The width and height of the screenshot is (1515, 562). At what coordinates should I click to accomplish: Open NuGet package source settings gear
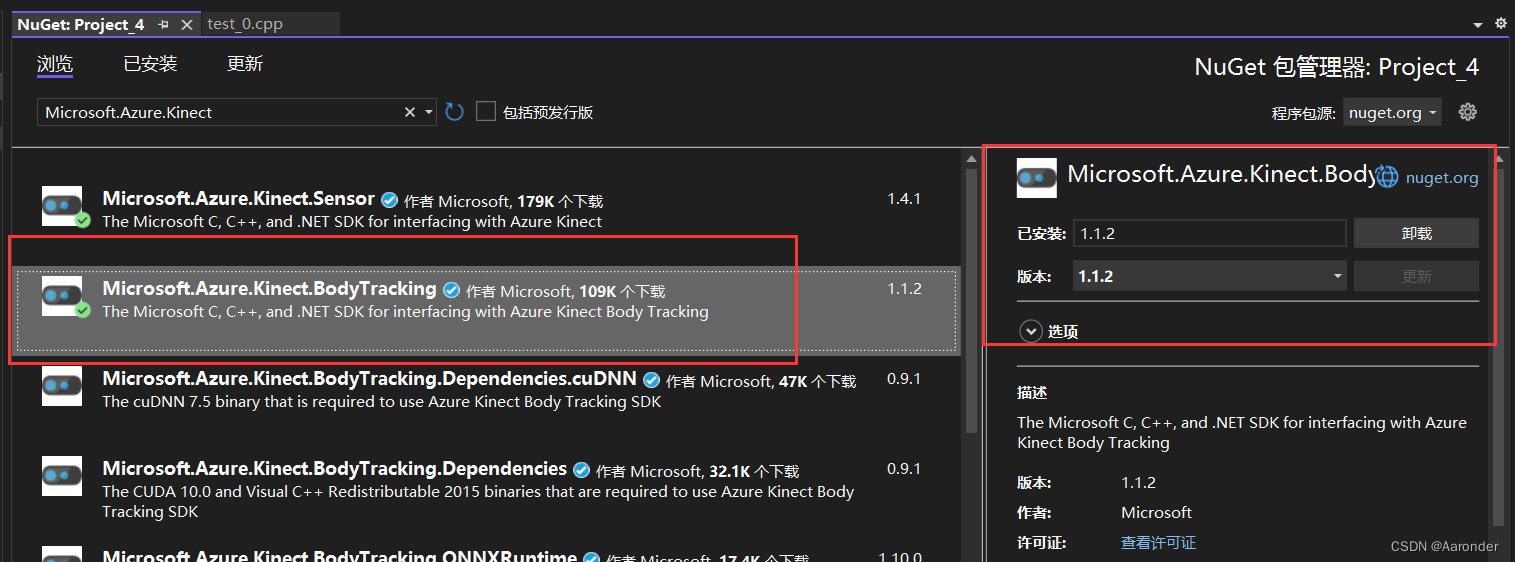[x=1467, y=112]
